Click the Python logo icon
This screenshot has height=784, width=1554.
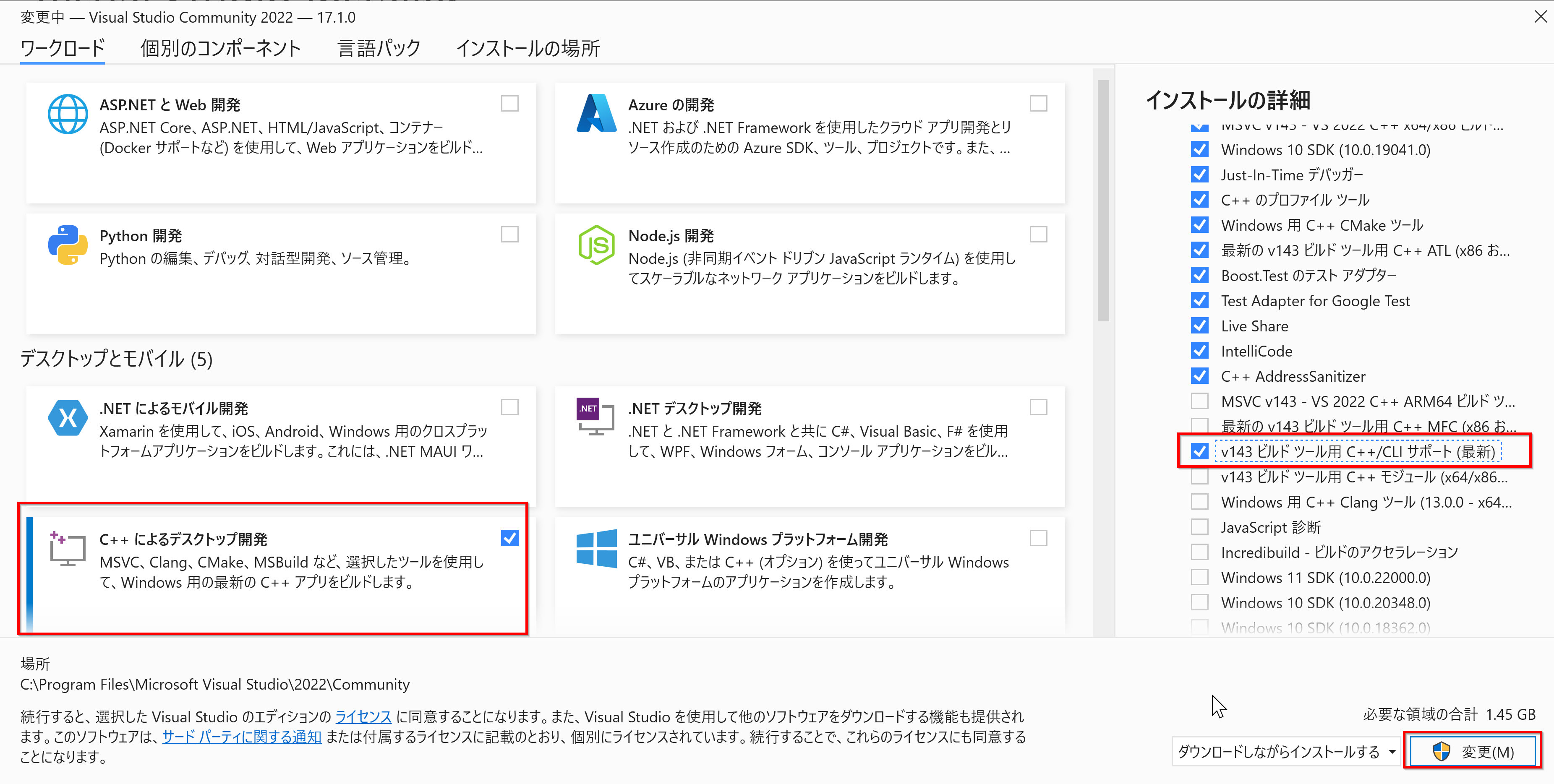pyautogui.click(x=68, y=245)
